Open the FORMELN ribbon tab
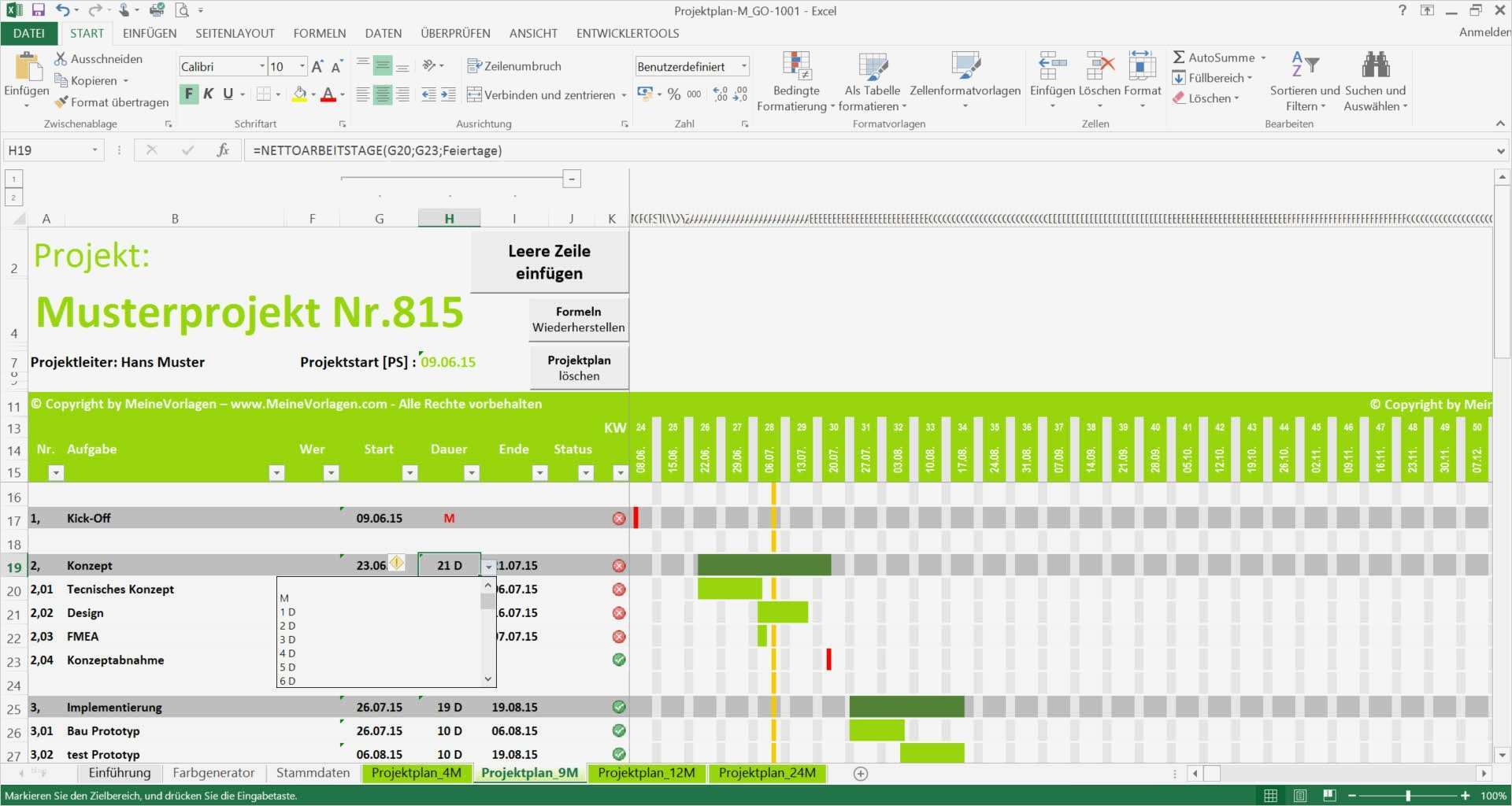The height and width of the screenshot is (806, 1512). click(x=319, y=33)
